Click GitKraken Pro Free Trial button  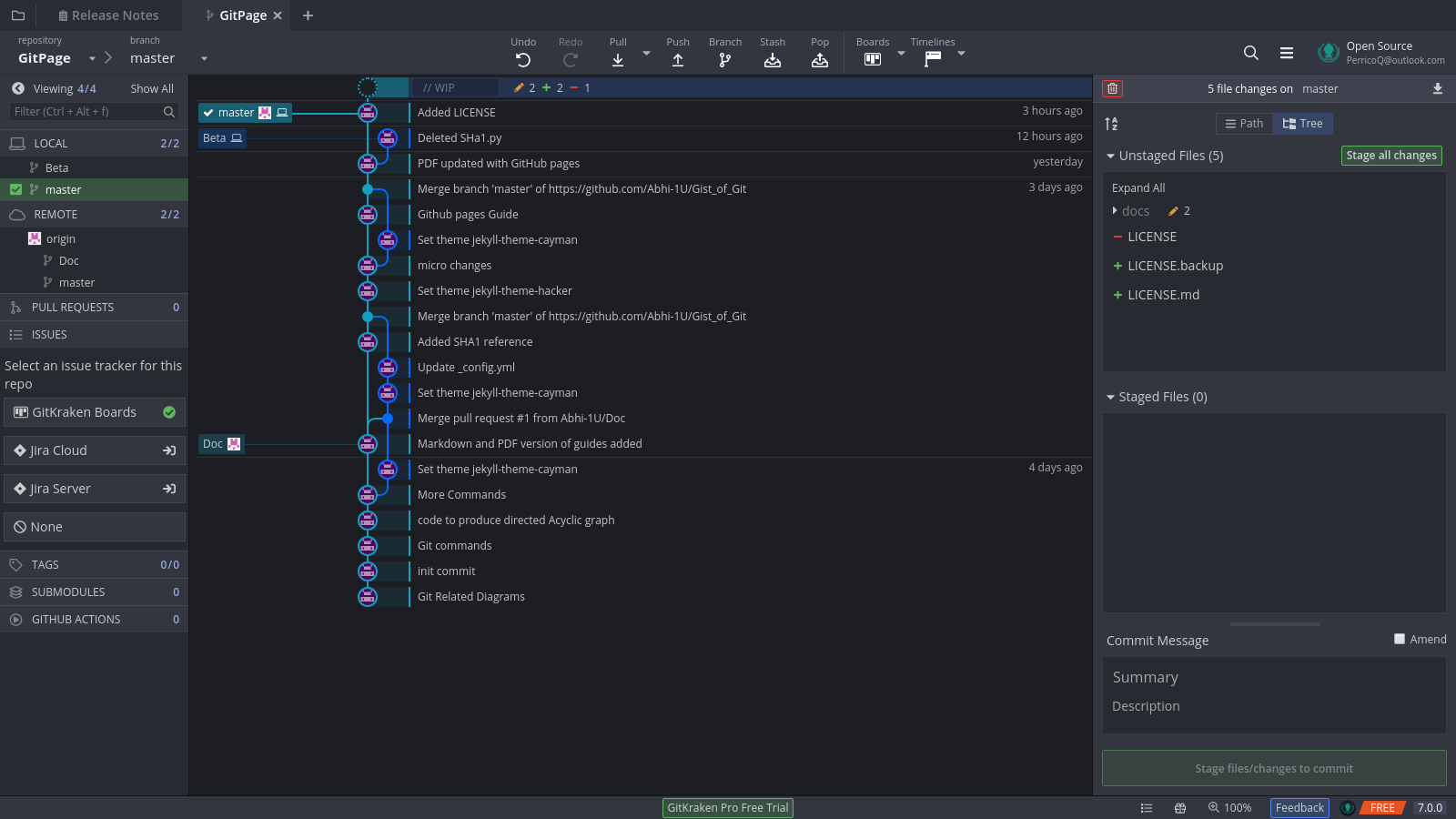(x=728, y=808)
